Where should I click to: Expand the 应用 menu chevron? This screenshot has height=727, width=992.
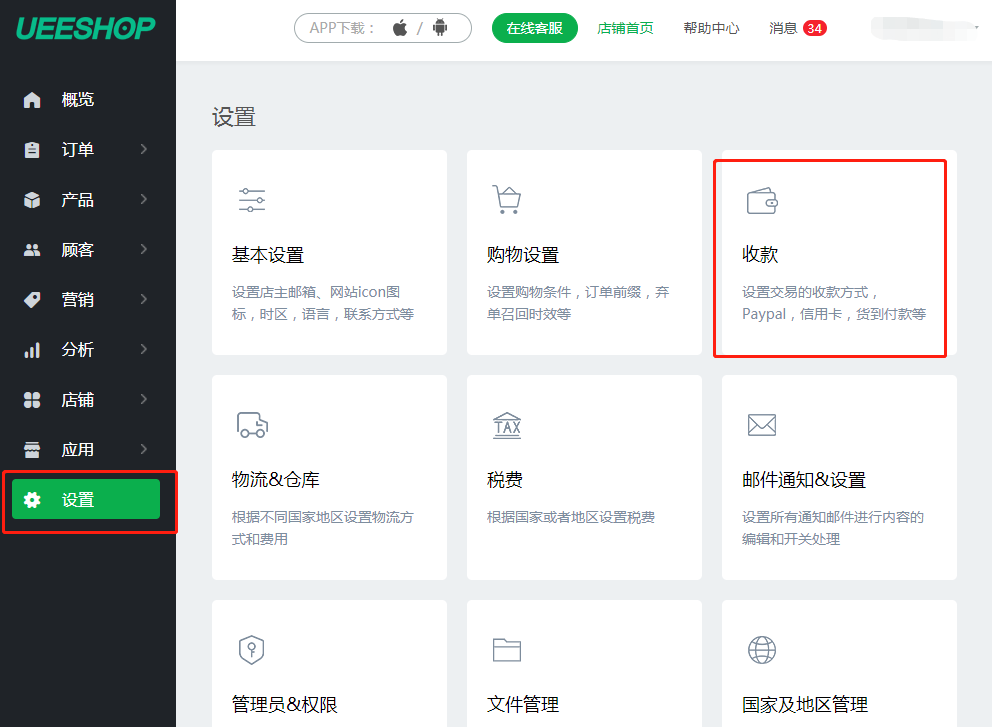pyautogui.click(x=144, y=449)
